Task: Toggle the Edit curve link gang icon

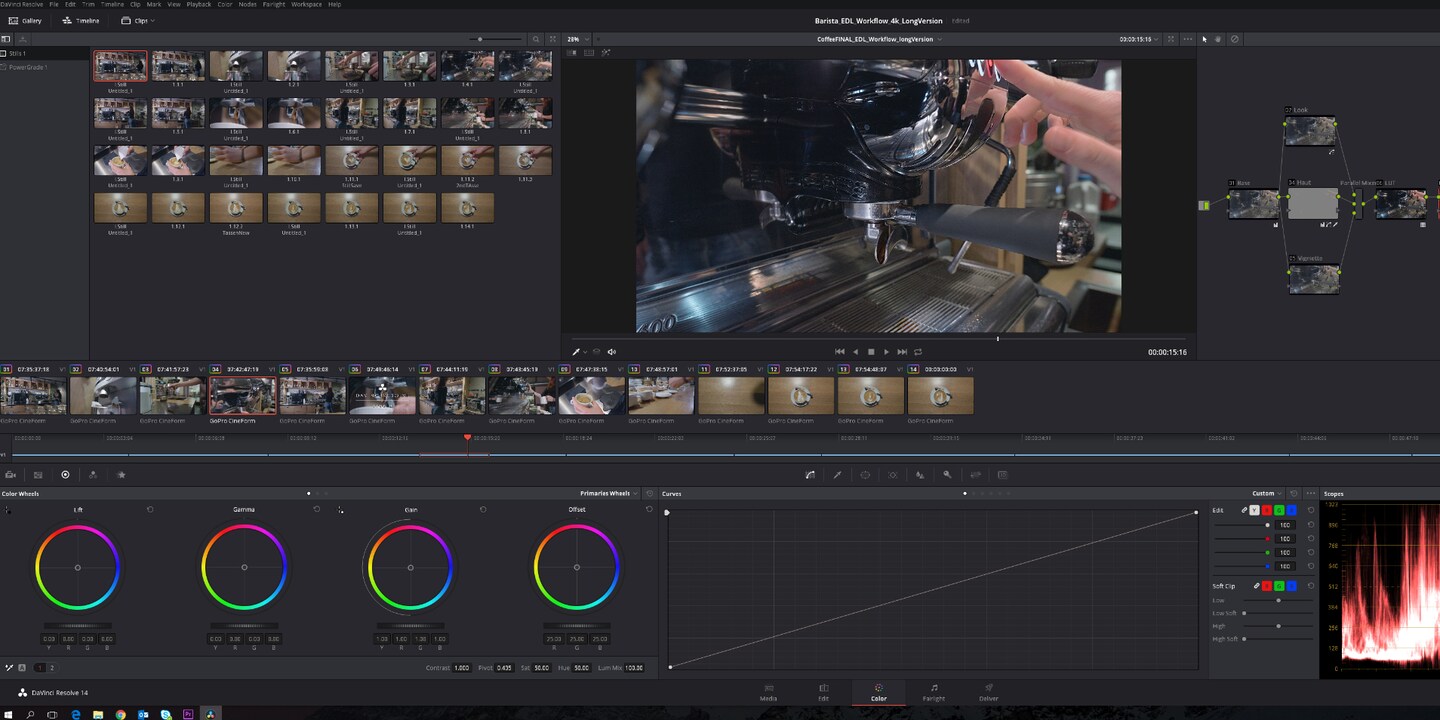Action: click(1244, 510)
